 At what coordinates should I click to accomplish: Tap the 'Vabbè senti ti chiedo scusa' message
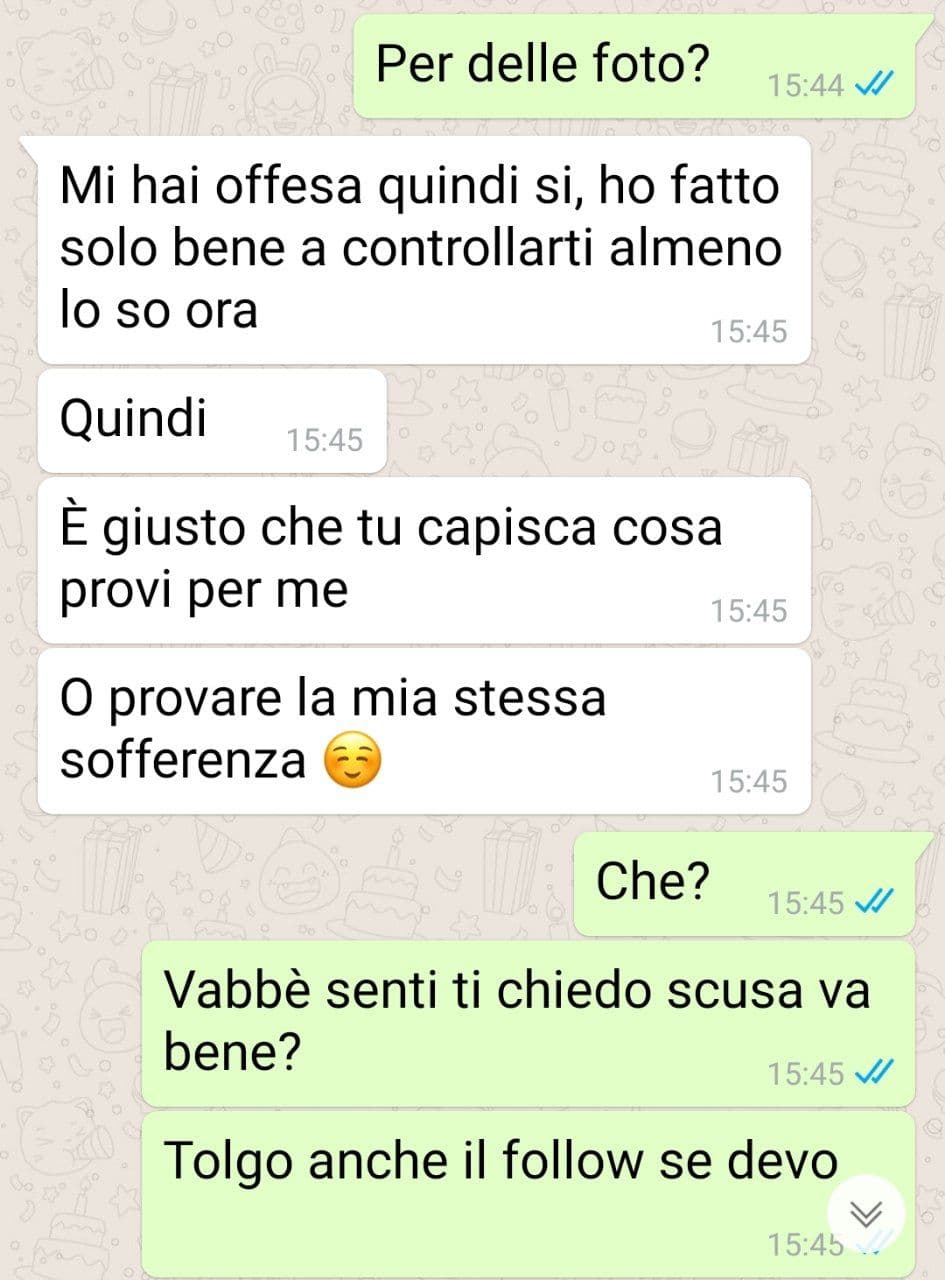click(528, 1023)
